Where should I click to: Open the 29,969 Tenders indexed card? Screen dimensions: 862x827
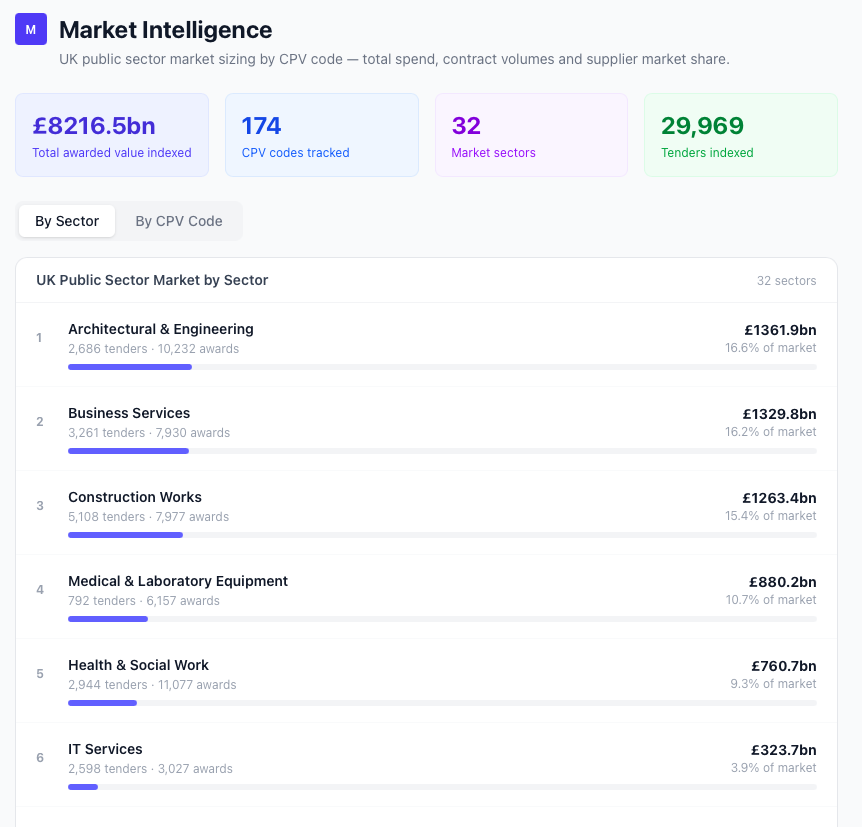[x=740, y=135]
